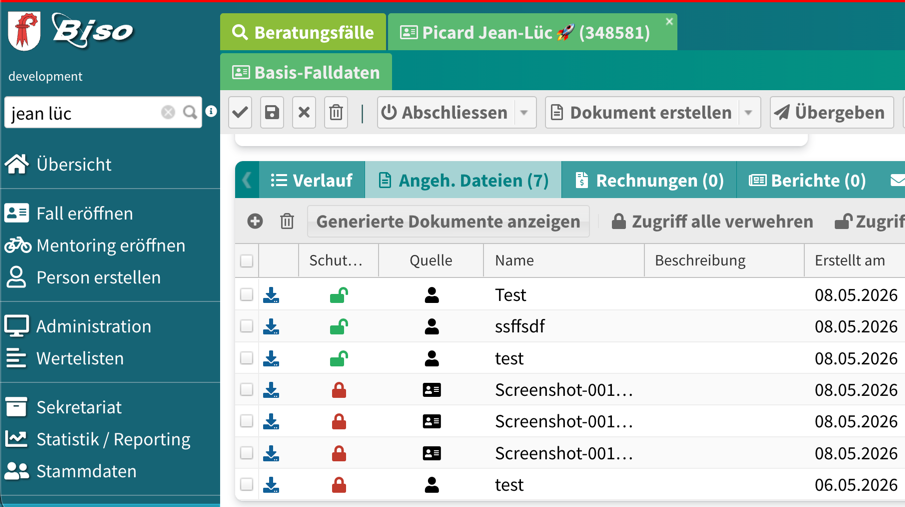The height and width of the screenshot is (507, 905).
Task: Sort by the Name column header
Action: coord(563,260)
